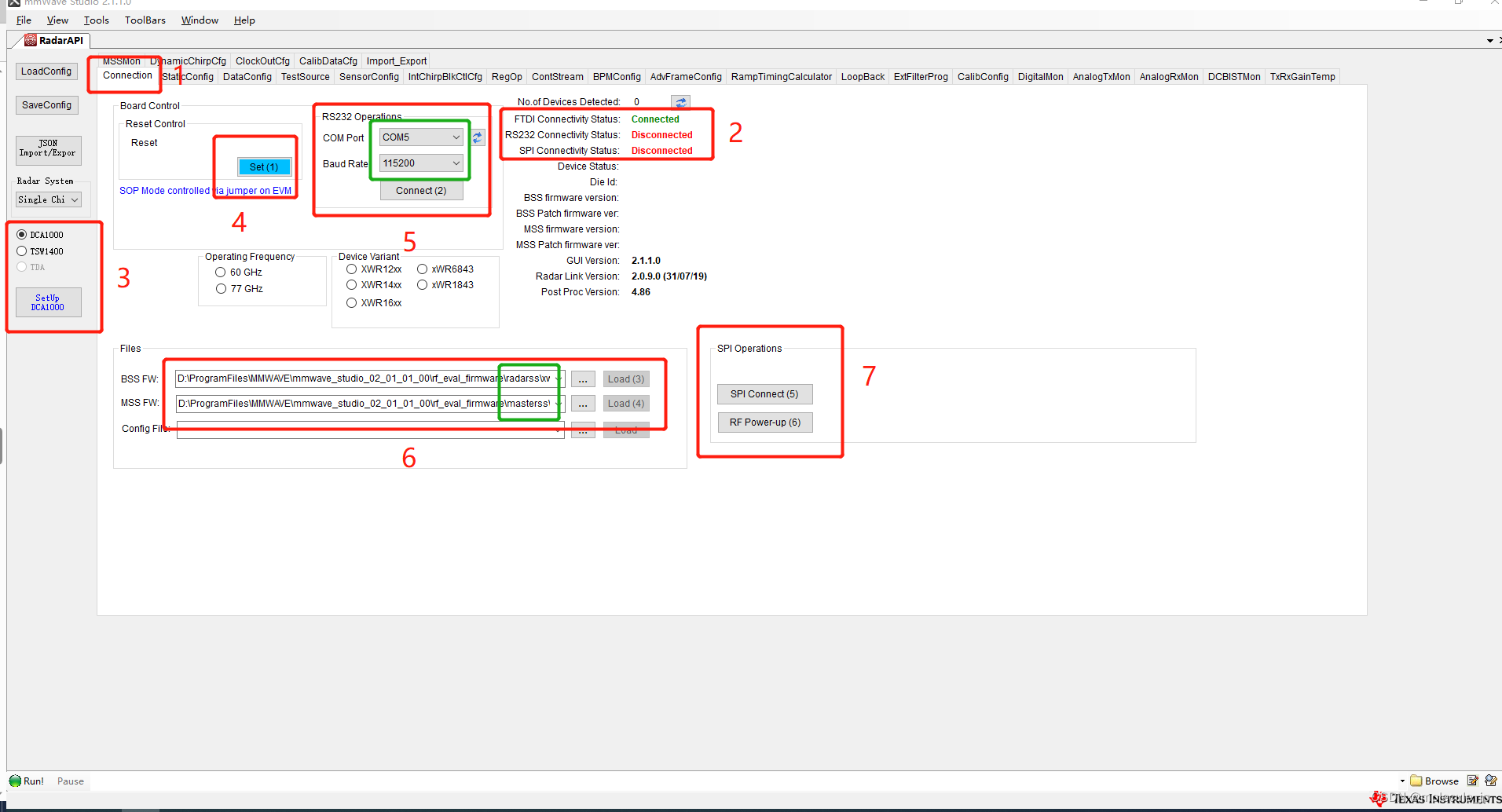
Task: Select XWR14xx device variant
Action: point(352,285)
